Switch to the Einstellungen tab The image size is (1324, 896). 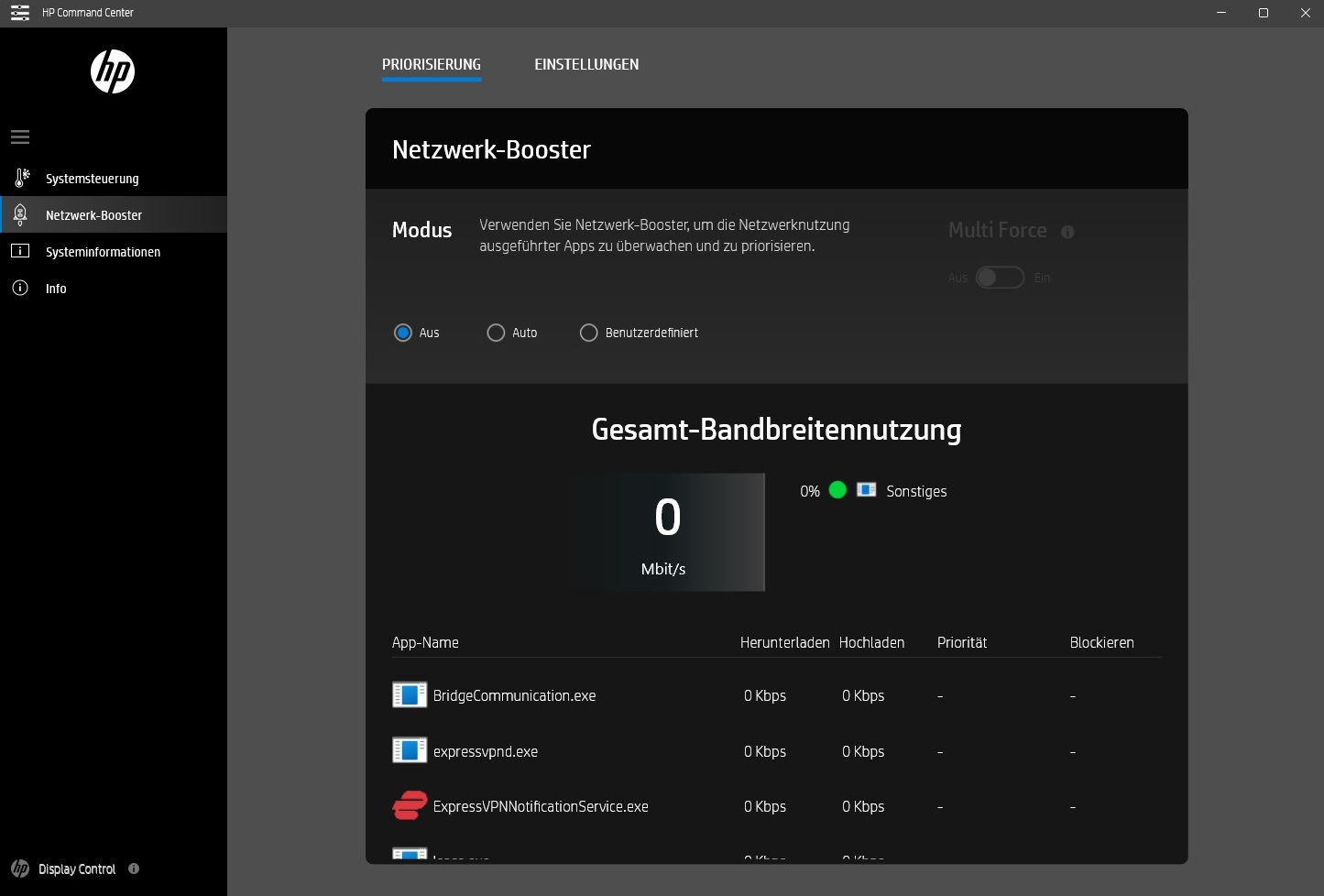click(x=586, y=64)
